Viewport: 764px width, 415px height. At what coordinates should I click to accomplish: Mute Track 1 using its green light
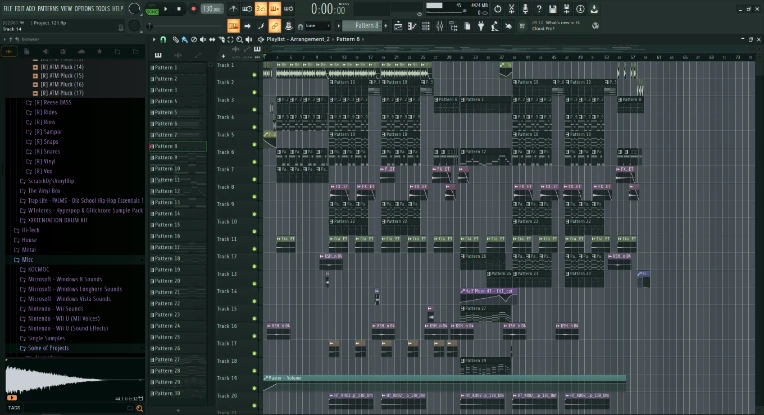click(x=255, y=66)
